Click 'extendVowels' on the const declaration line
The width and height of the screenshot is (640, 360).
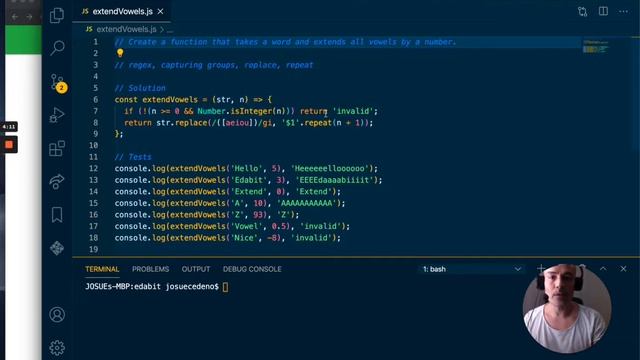(170, 99)
